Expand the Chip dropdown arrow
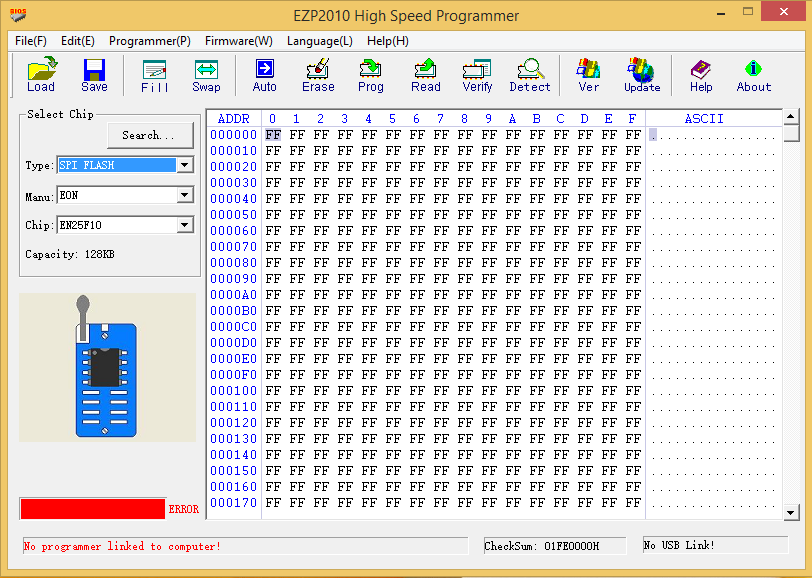 [185, 225]
